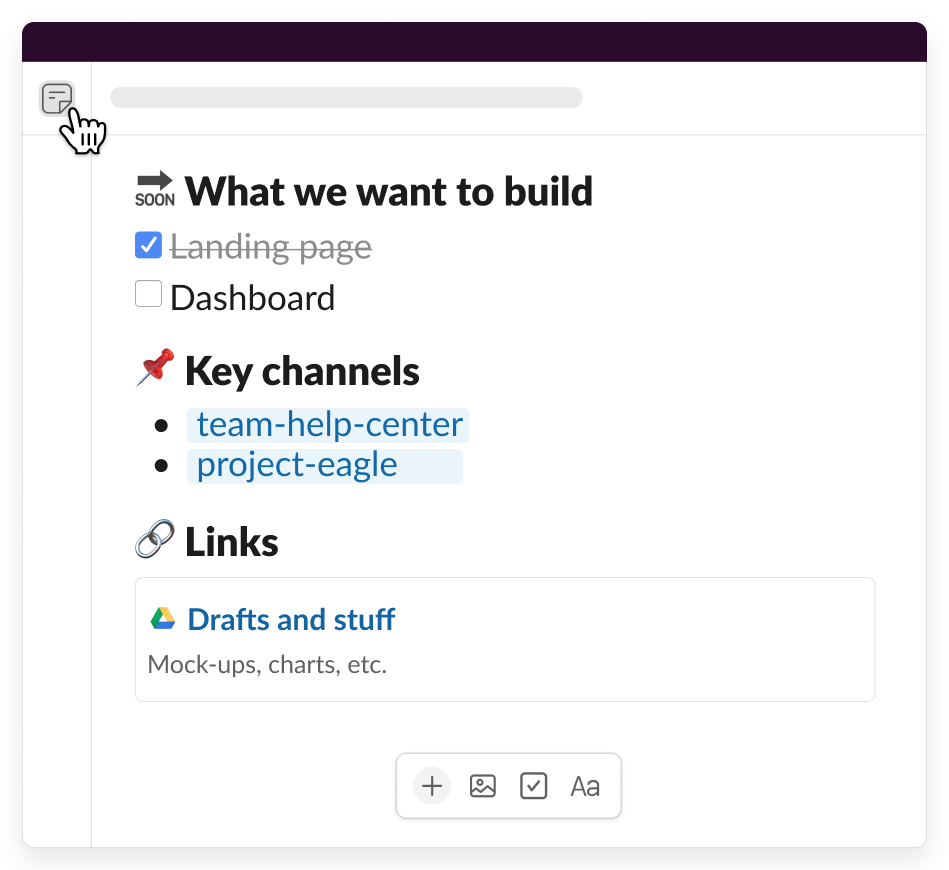Click the Key channels heading text
Image resolution: width=949 pixels, height=870 pixels.
point(302,371)
